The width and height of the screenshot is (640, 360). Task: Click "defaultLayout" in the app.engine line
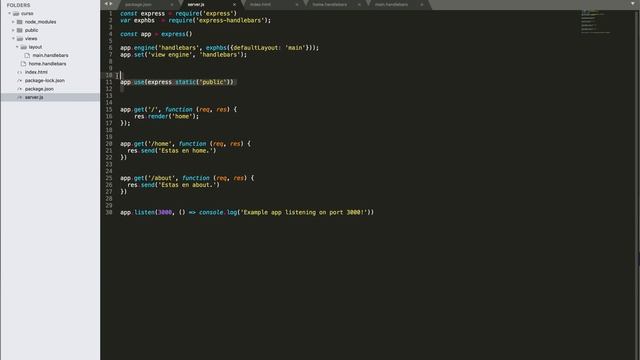point(255,48)
